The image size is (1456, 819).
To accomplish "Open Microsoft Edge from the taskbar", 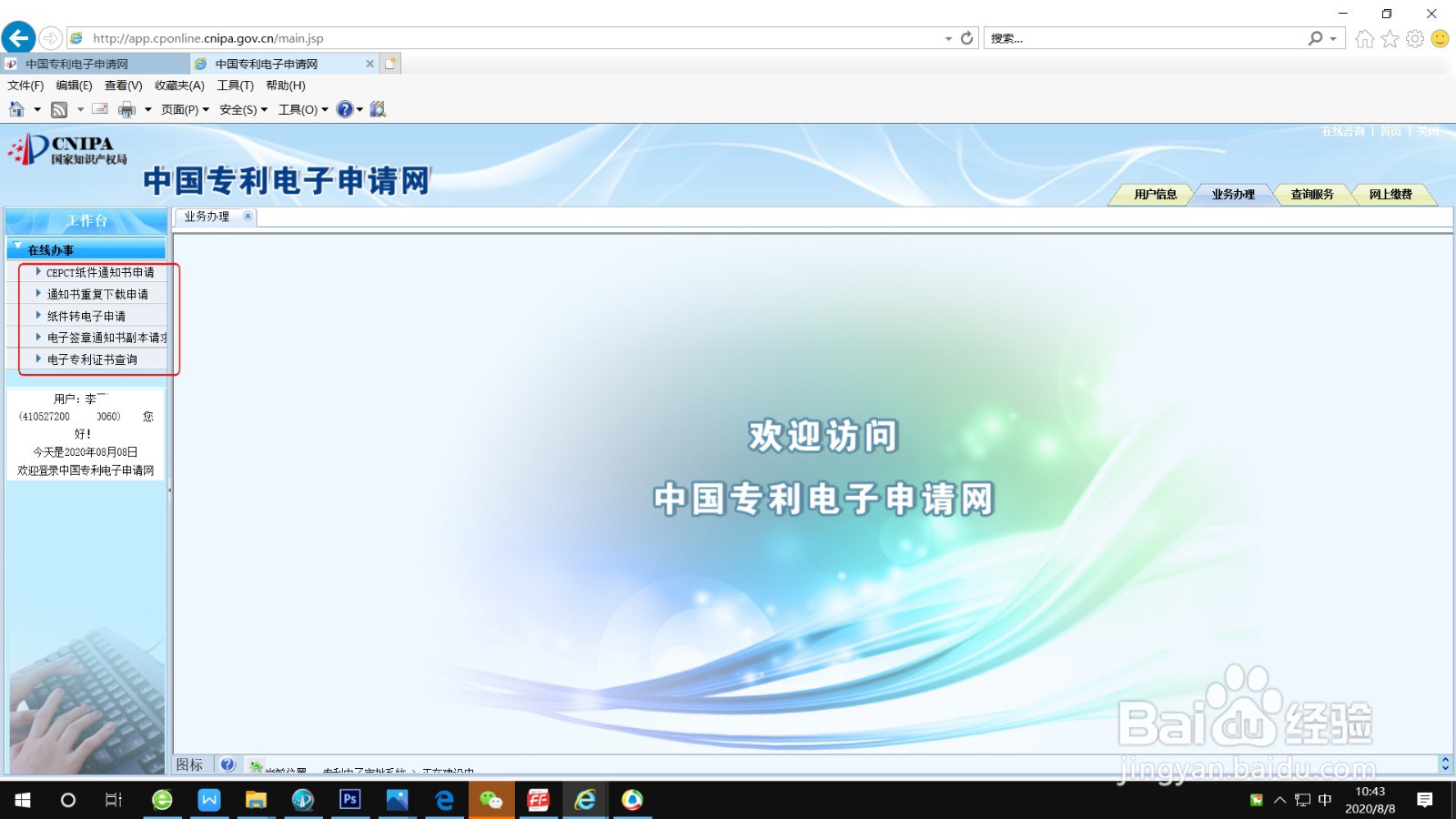I will [444, 800].
